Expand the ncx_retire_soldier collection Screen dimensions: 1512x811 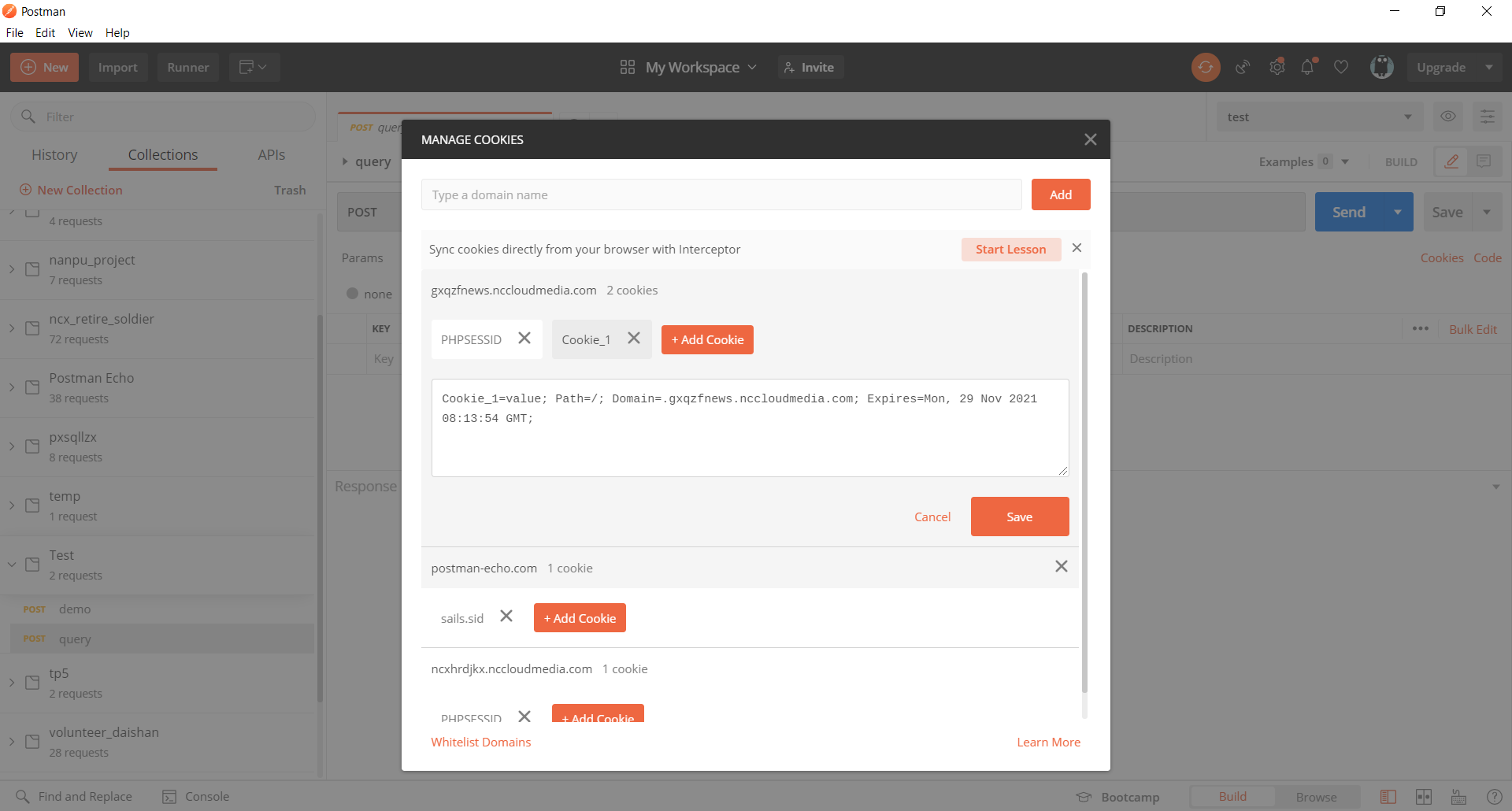pyautogui.click(x=12, y=328)
